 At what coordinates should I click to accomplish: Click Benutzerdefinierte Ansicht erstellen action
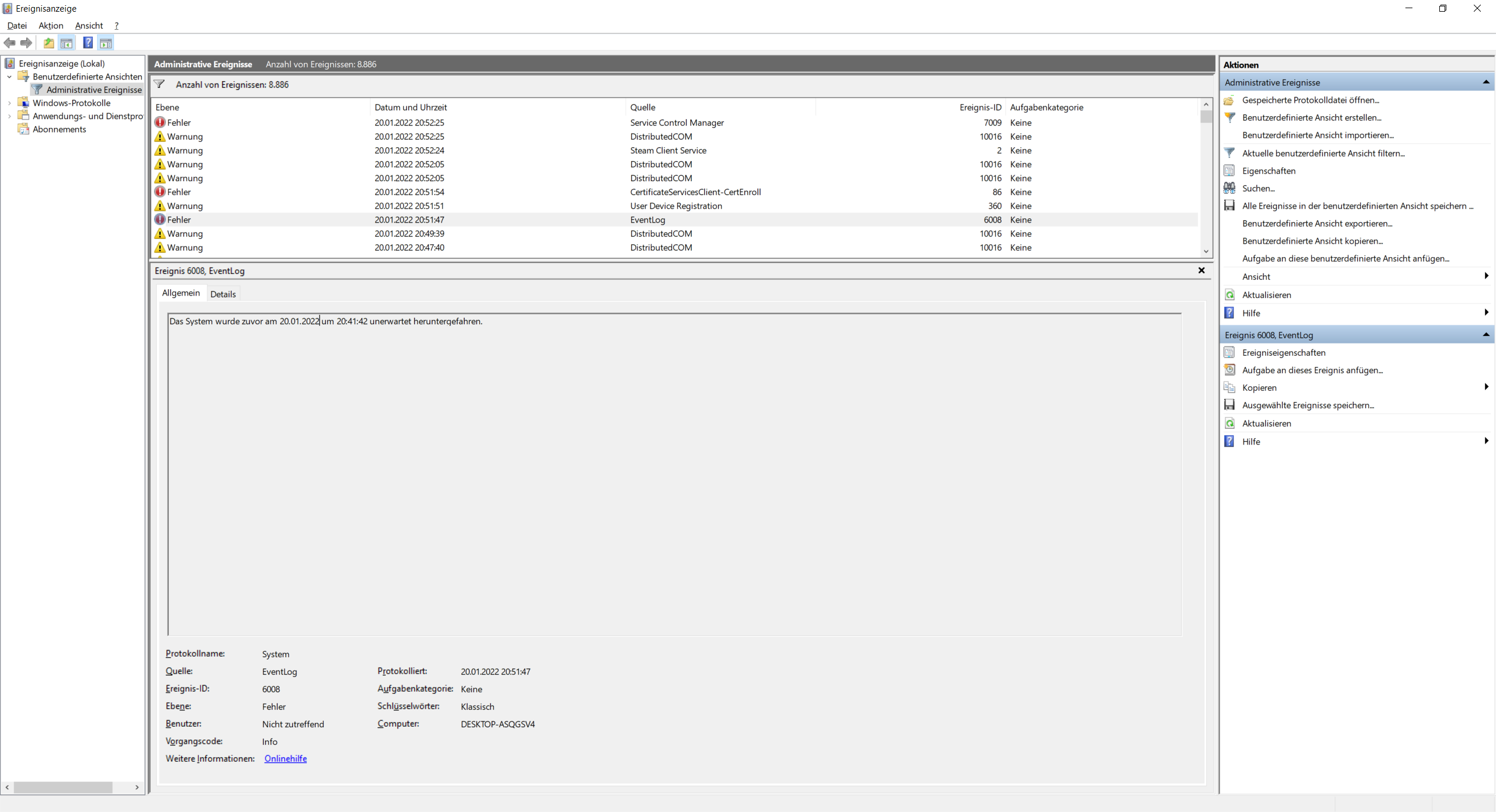pos(1311,117)
